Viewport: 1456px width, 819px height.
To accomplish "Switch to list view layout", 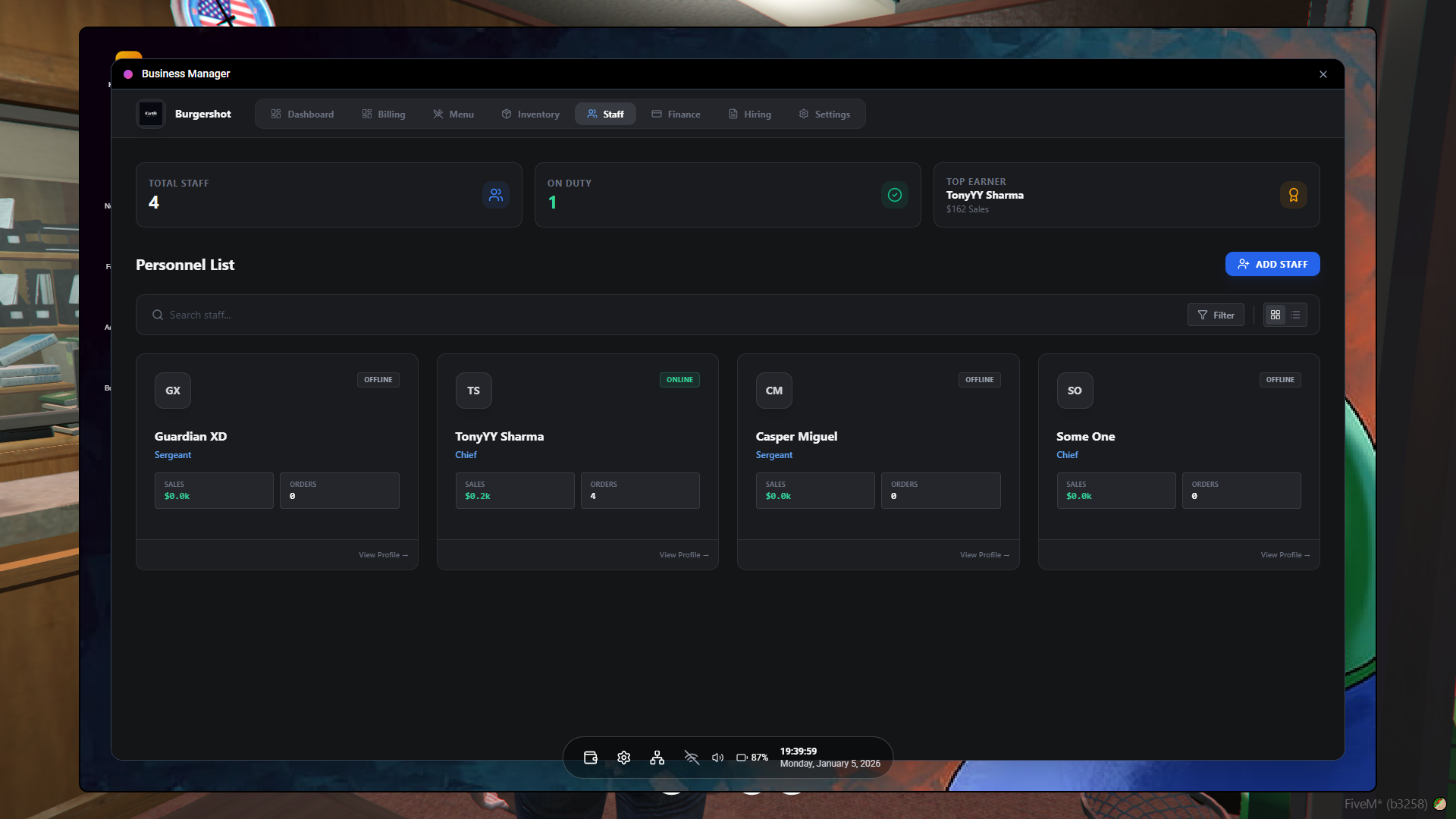I will pos(1295,315).
